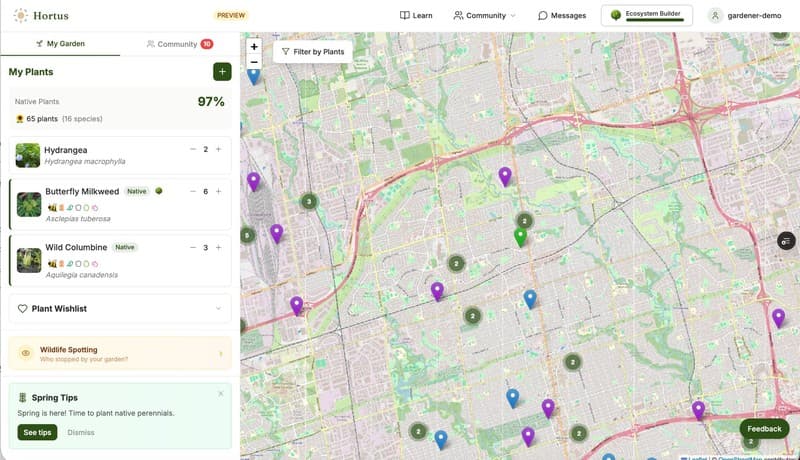Zoom out on the map
Screen dimensions: 800x460
click(254, 62)
